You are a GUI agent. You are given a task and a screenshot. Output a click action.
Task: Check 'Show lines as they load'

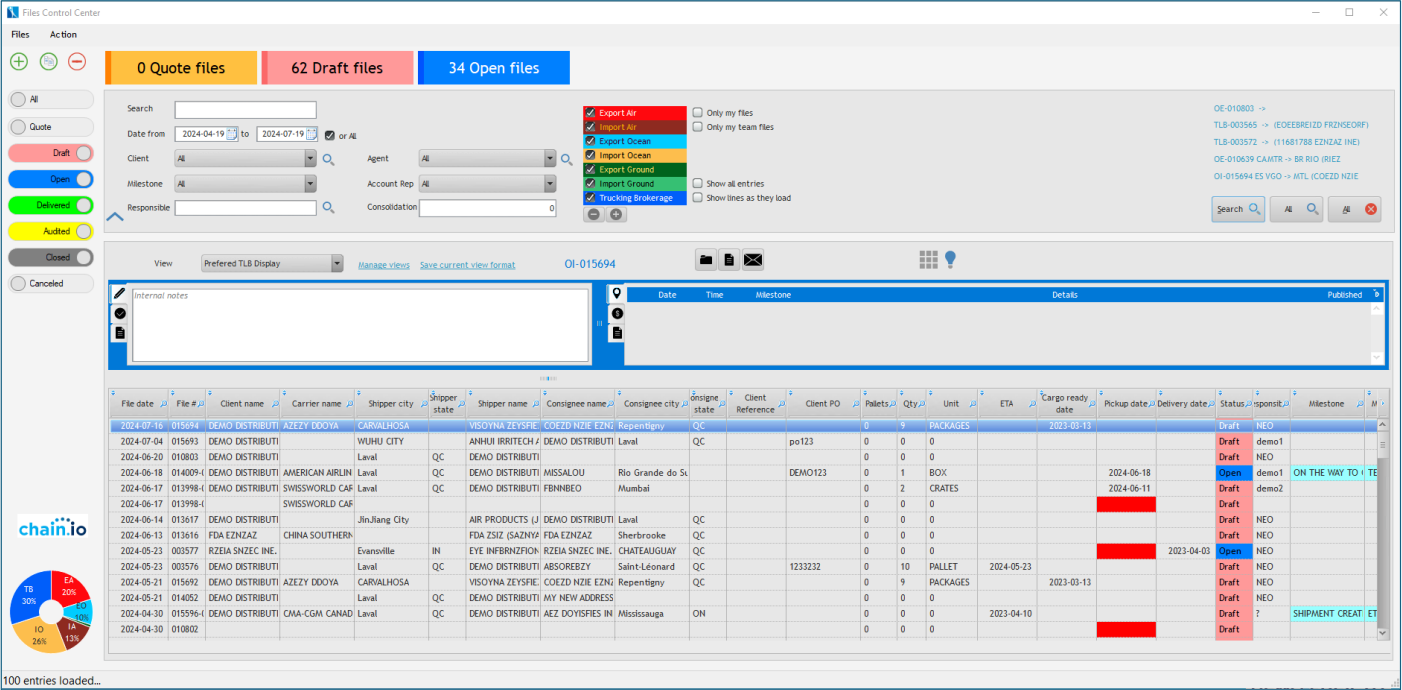(x=698, y=198)
